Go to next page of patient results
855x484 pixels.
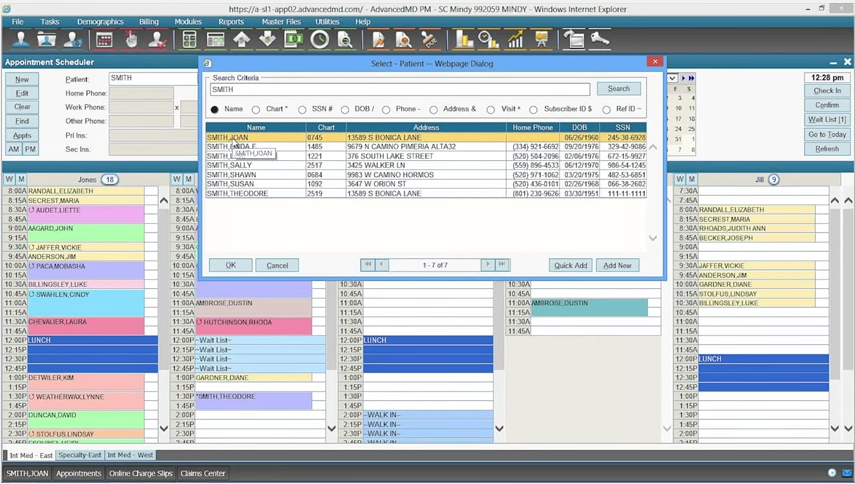487,265
